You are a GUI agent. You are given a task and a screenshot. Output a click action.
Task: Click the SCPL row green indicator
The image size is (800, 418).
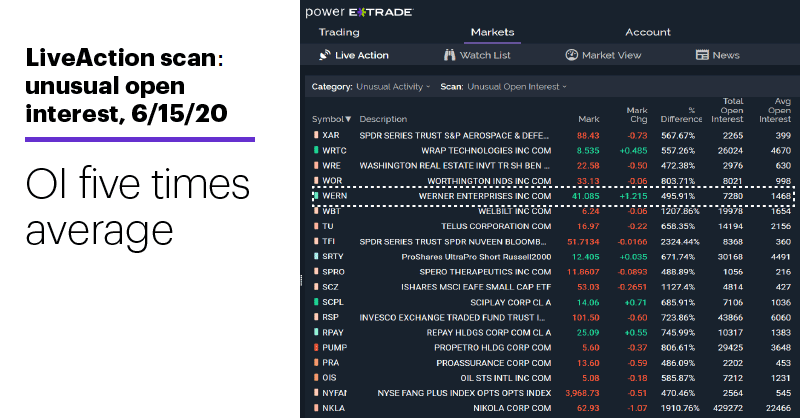click(316, 302)
